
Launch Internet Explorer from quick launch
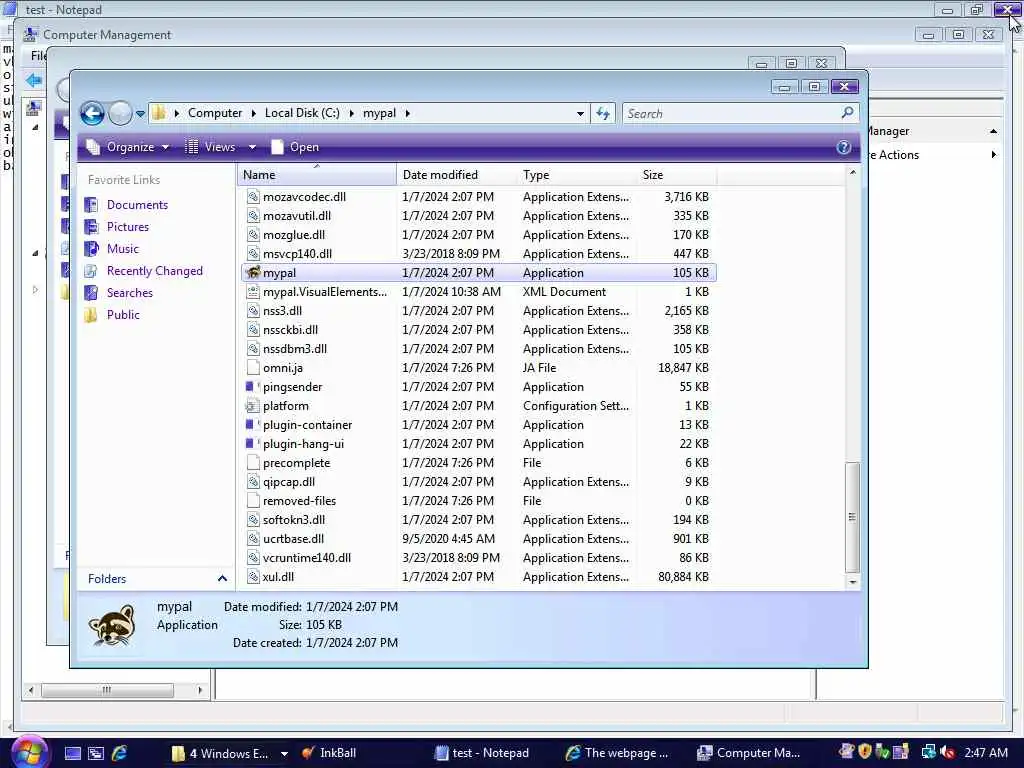(x=119, y=753)
